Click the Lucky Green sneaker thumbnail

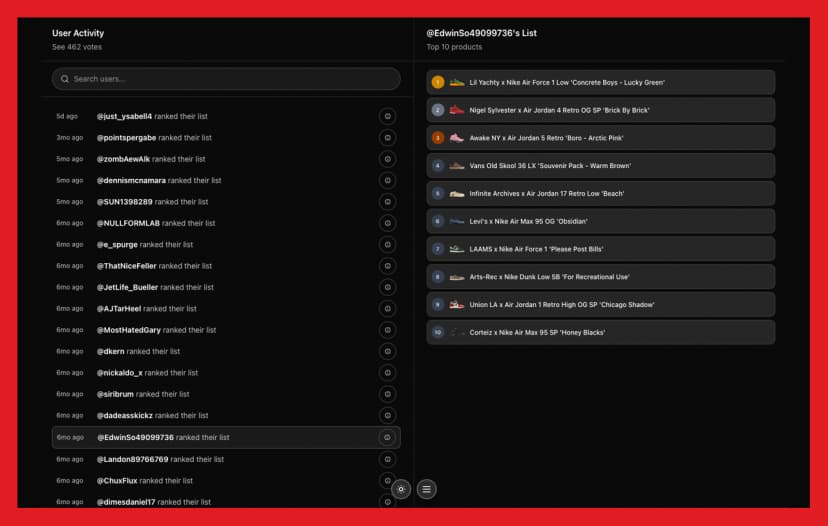(x=457, y=82)
